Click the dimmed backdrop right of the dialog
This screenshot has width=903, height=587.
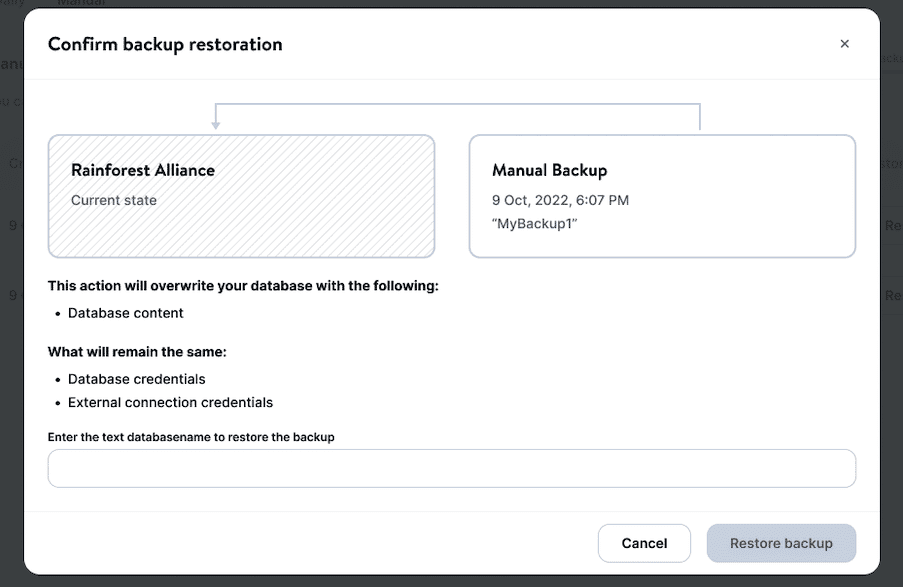[x=892, y=400]
